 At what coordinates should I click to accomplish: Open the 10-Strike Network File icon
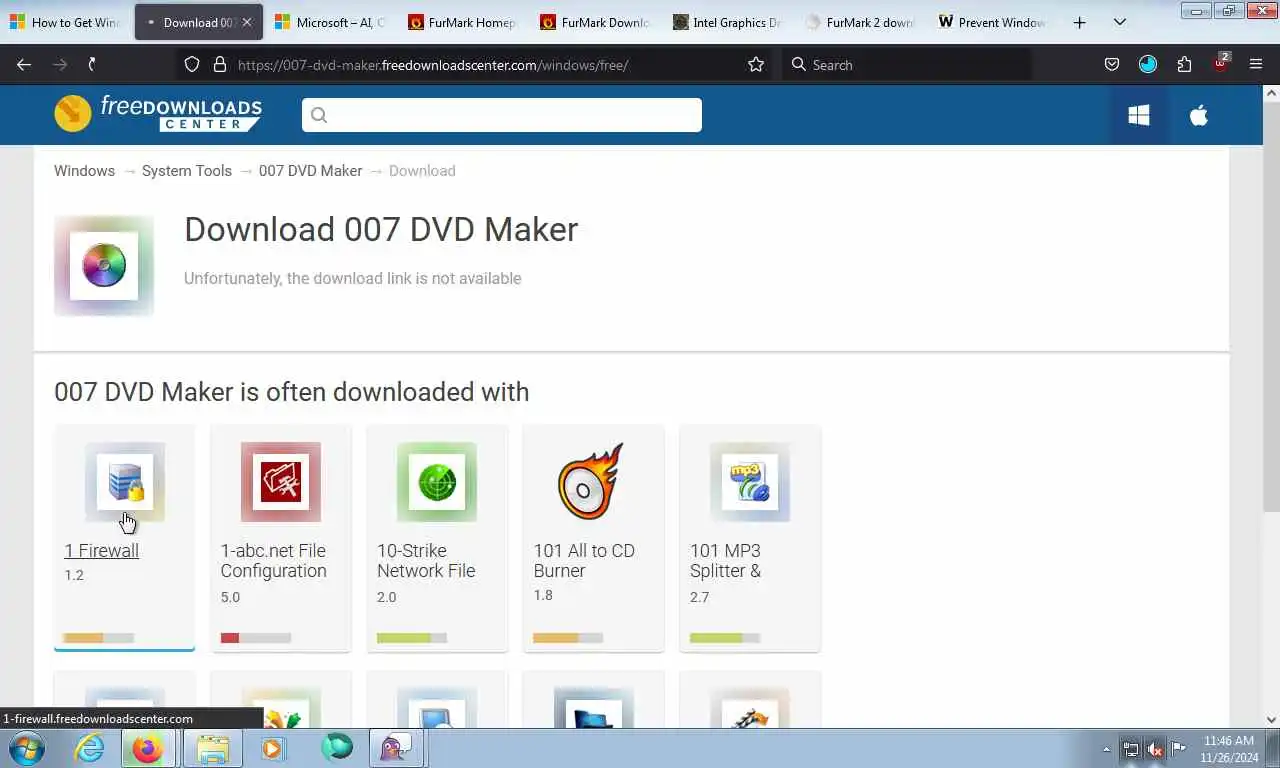(x=437, y=482)
